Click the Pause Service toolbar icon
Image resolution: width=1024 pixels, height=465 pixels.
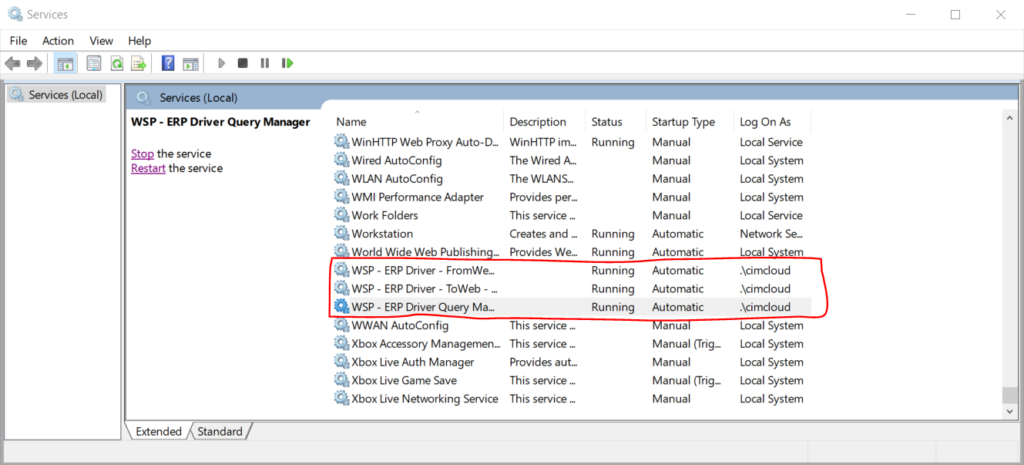tap(264, 63)
